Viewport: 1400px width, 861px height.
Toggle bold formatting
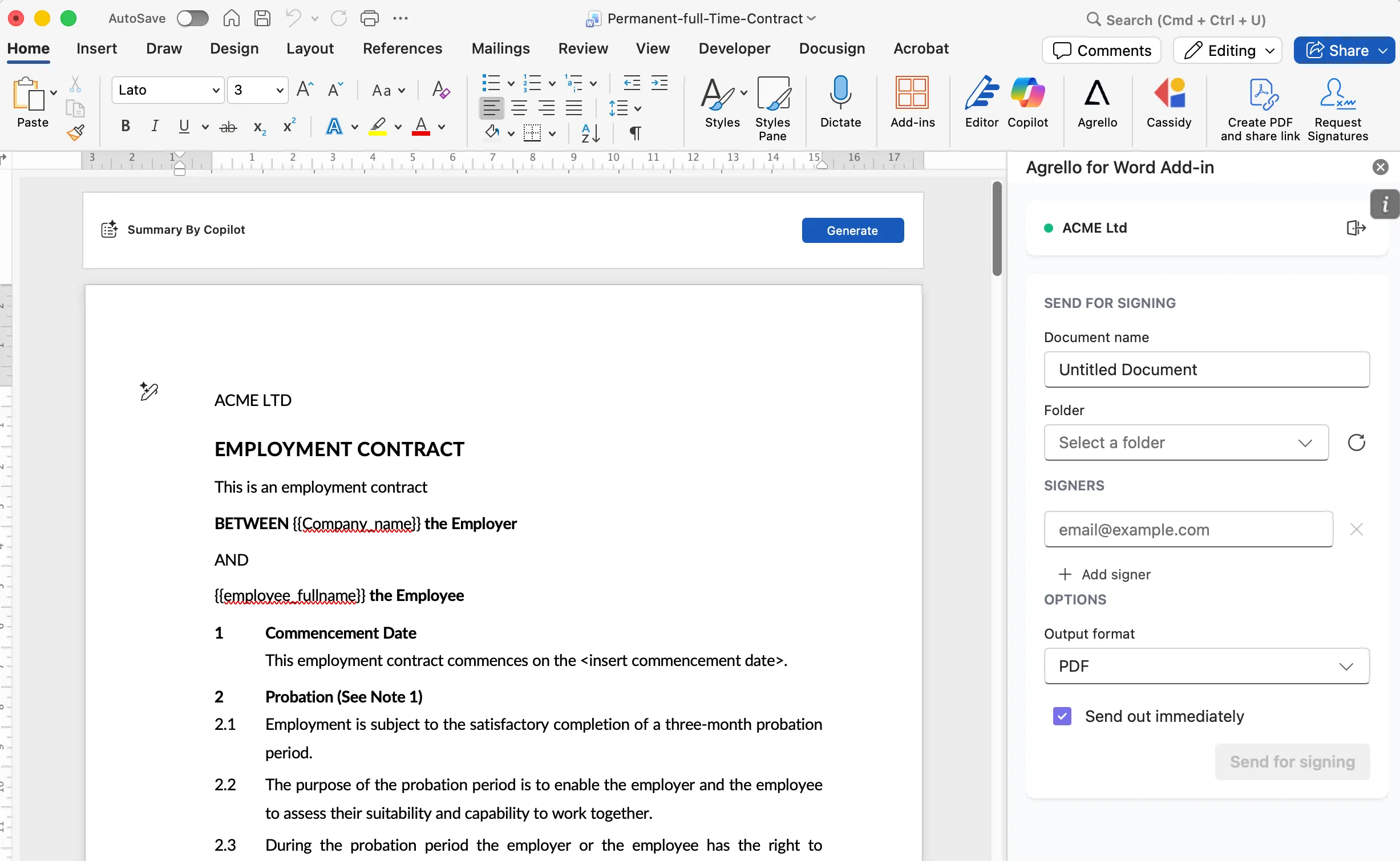[126, 126]
